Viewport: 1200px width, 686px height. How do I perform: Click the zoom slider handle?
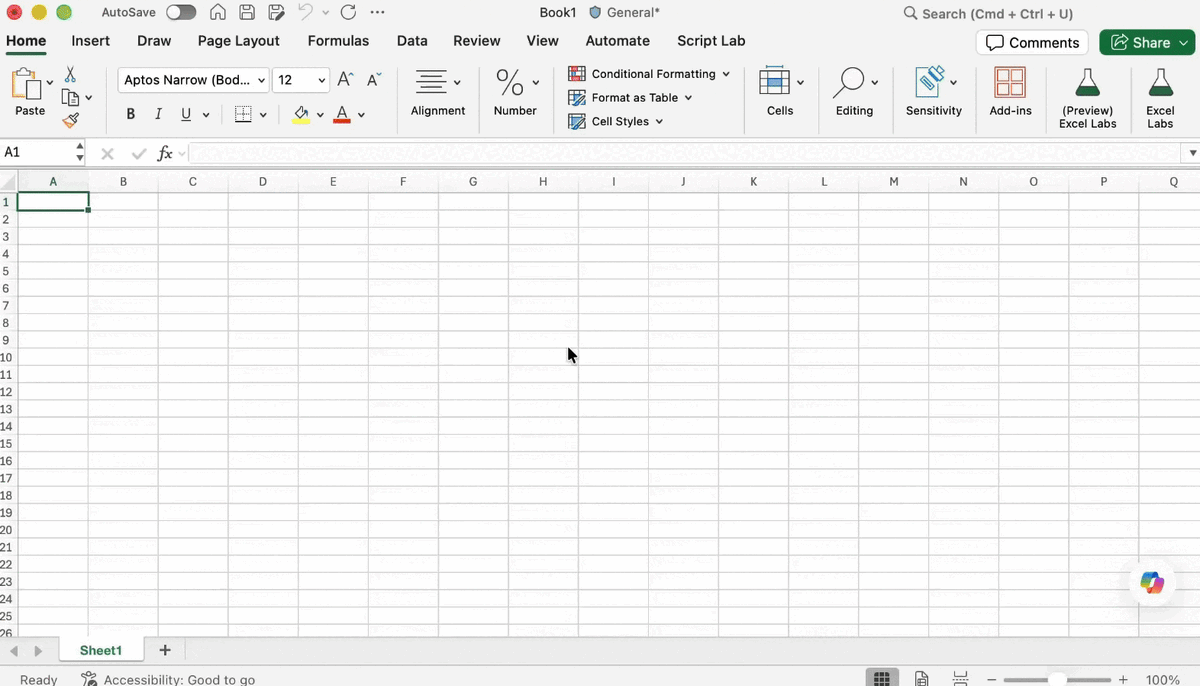click(x=1057, y=679)
